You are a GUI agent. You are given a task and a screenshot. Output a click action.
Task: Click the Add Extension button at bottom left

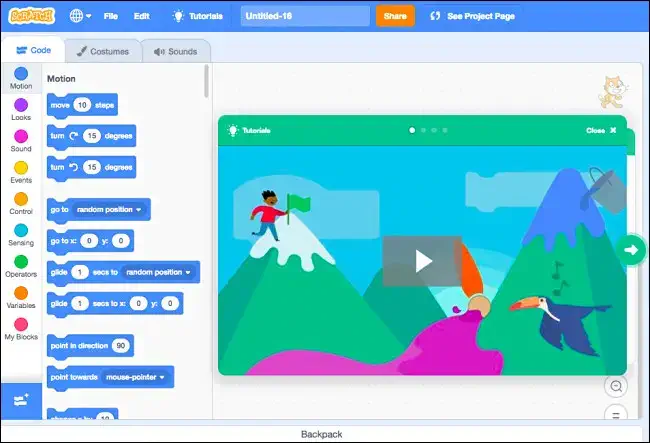(21, 401)
